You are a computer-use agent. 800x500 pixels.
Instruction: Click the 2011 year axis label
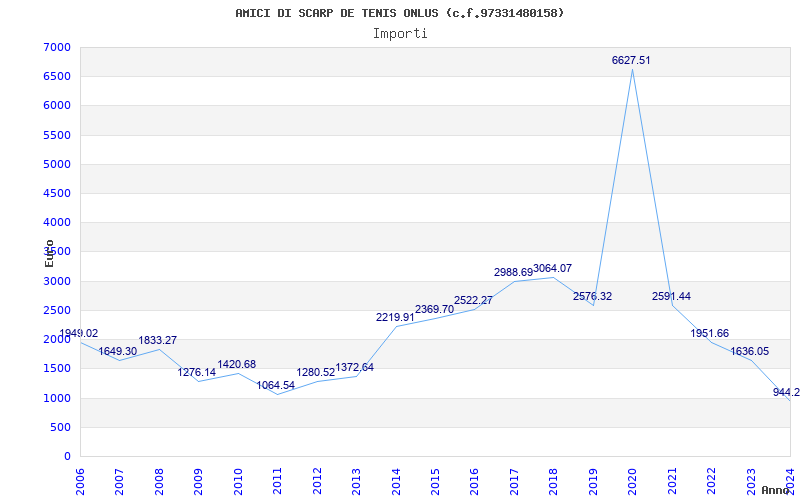278,481
